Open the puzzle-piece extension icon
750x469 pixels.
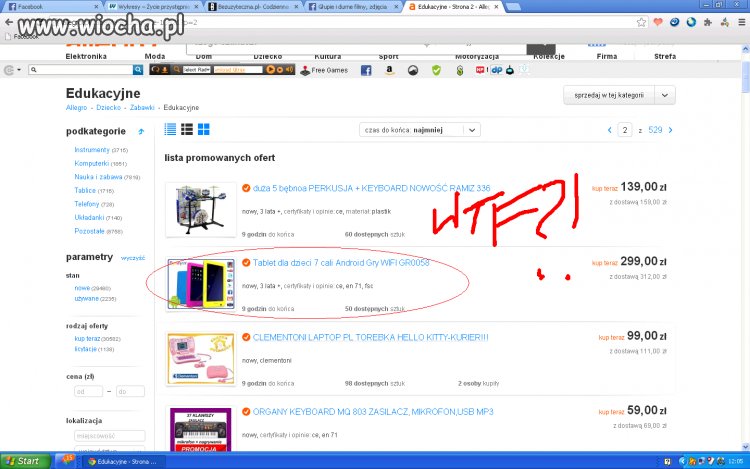(708, 22)
